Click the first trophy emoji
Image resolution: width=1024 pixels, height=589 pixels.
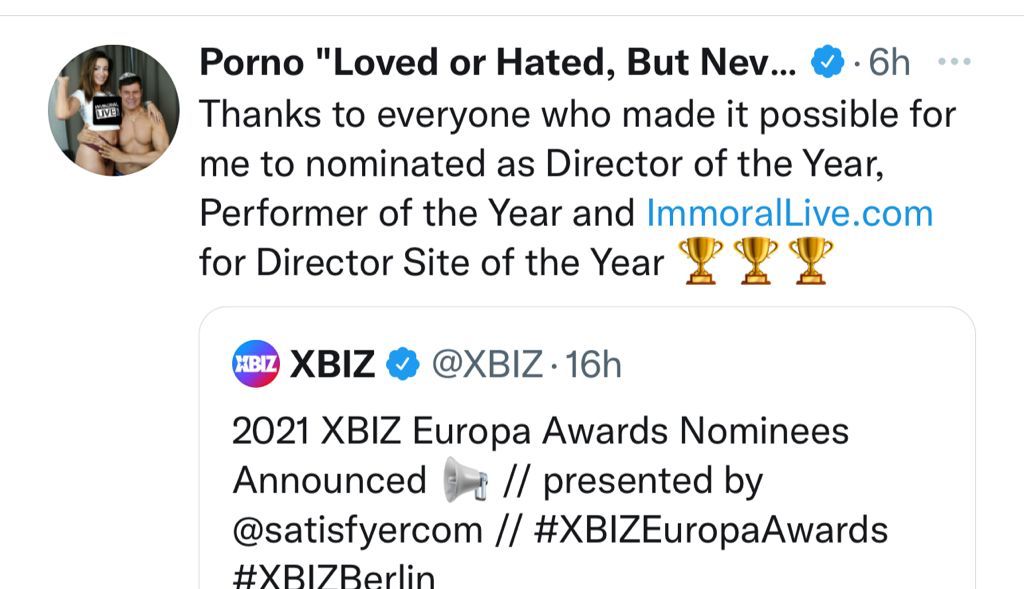coord(700,262)
